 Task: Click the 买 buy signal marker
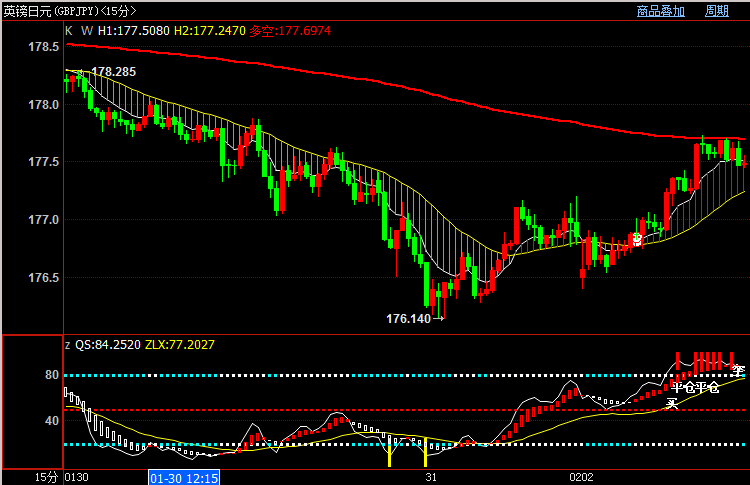tap(672, 403)
